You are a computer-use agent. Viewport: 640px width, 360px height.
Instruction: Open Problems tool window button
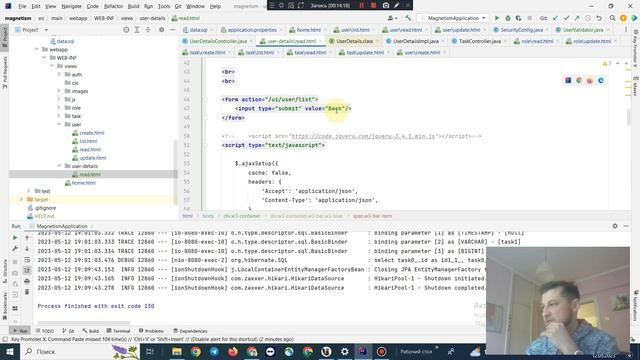point(151,331)
